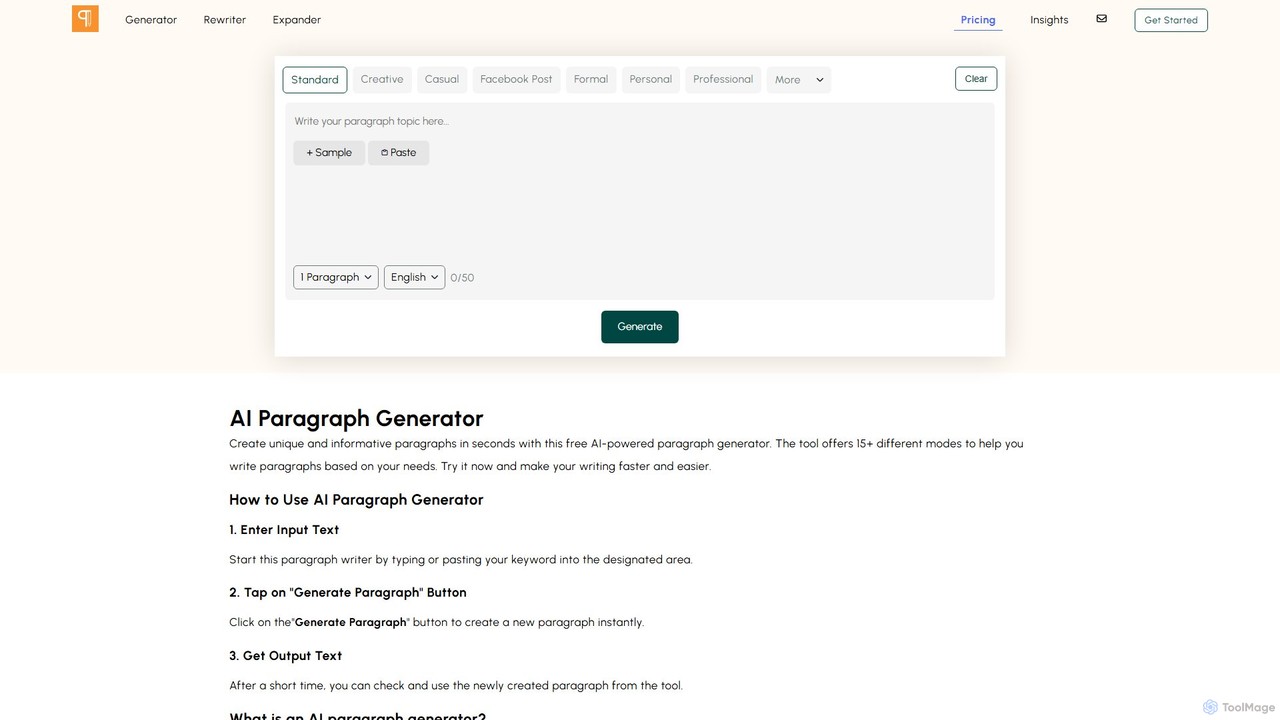This screenshot has width=1280, height=720.
Task: Switch to Formal mode
Action: click(x=591, y=80)
